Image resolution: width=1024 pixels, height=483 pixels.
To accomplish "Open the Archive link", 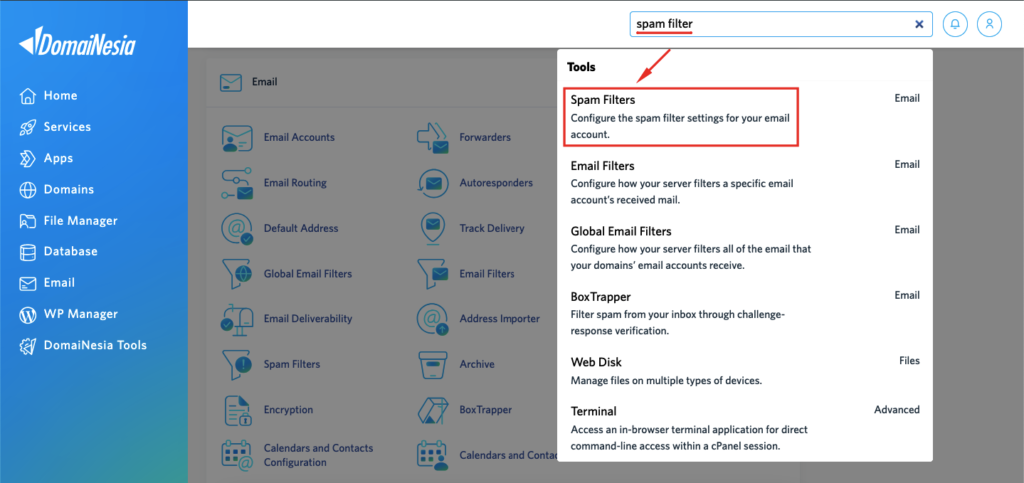I will [x=477, y=364].
